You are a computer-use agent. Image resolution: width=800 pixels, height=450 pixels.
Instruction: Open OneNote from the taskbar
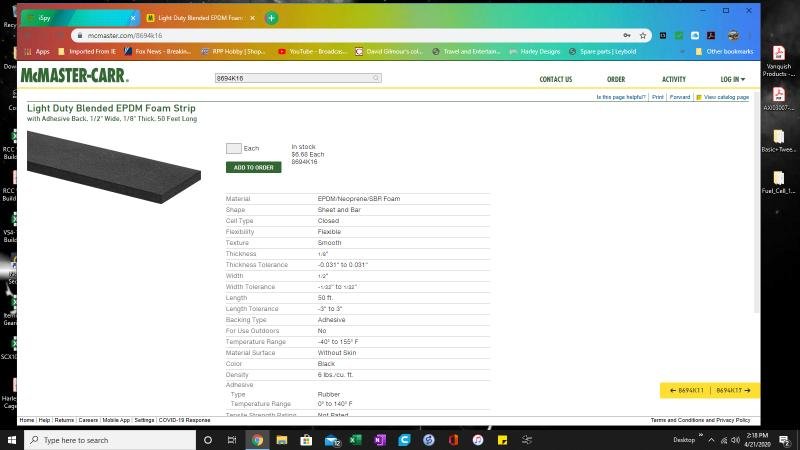pyautogui.click(x=380, y=440)
